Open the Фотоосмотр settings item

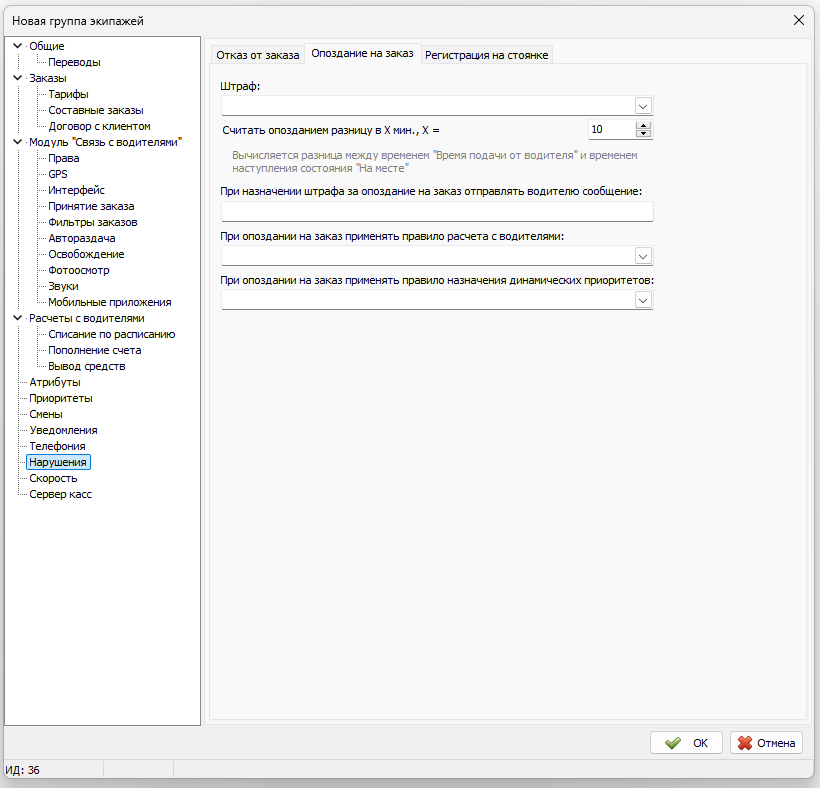pos(79,270)
